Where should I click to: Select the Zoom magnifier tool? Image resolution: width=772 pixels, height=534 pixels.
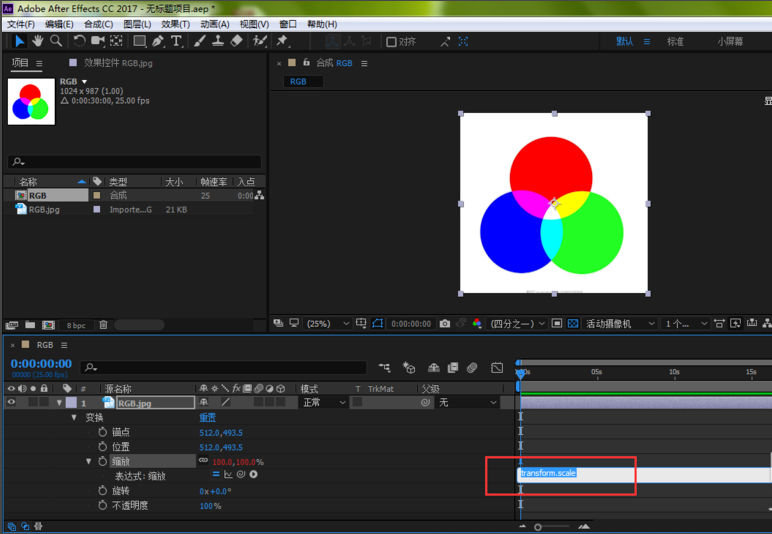(56, 41)
